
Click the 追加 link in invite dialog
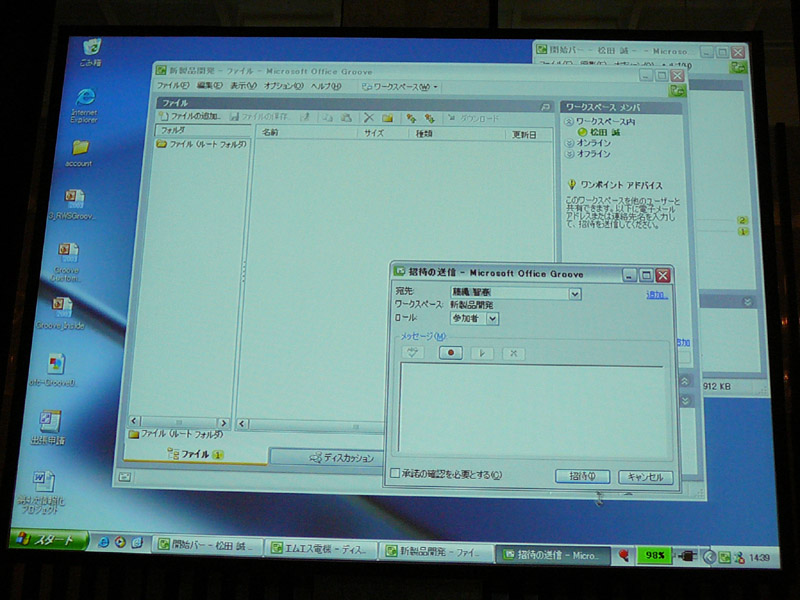pos(657,294)
